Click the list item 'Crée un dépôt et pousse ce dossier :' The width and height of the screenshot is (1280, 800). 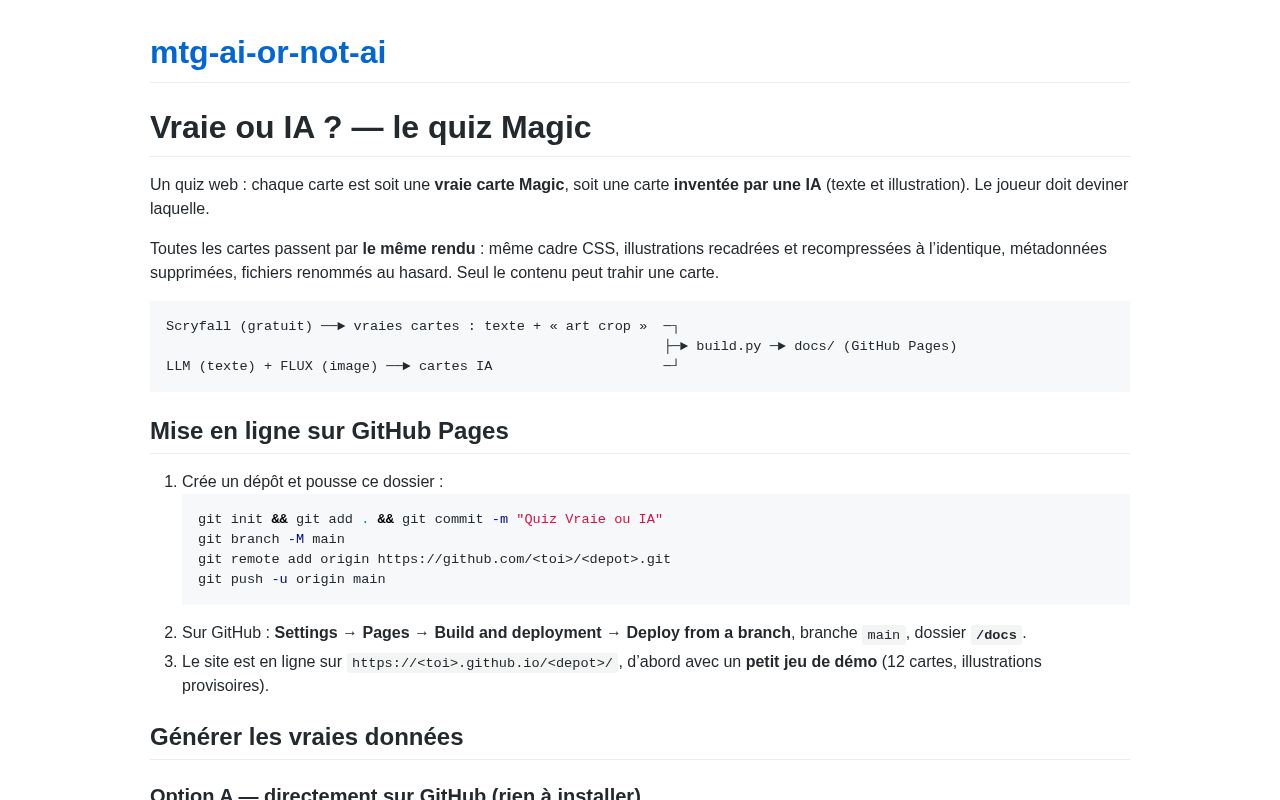(x=312, y=482)
